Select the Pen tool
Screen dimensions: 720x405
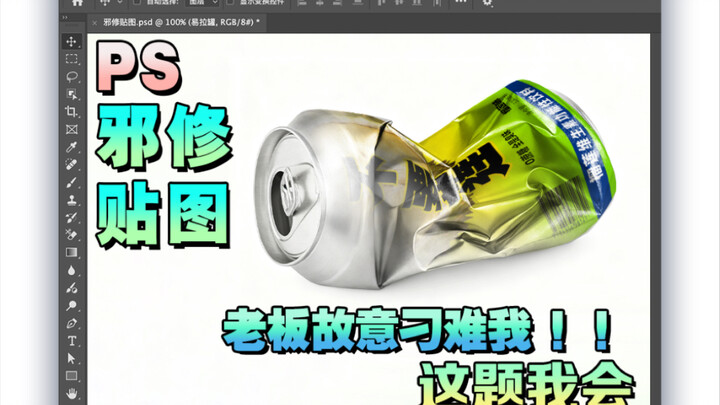point(71,323)
